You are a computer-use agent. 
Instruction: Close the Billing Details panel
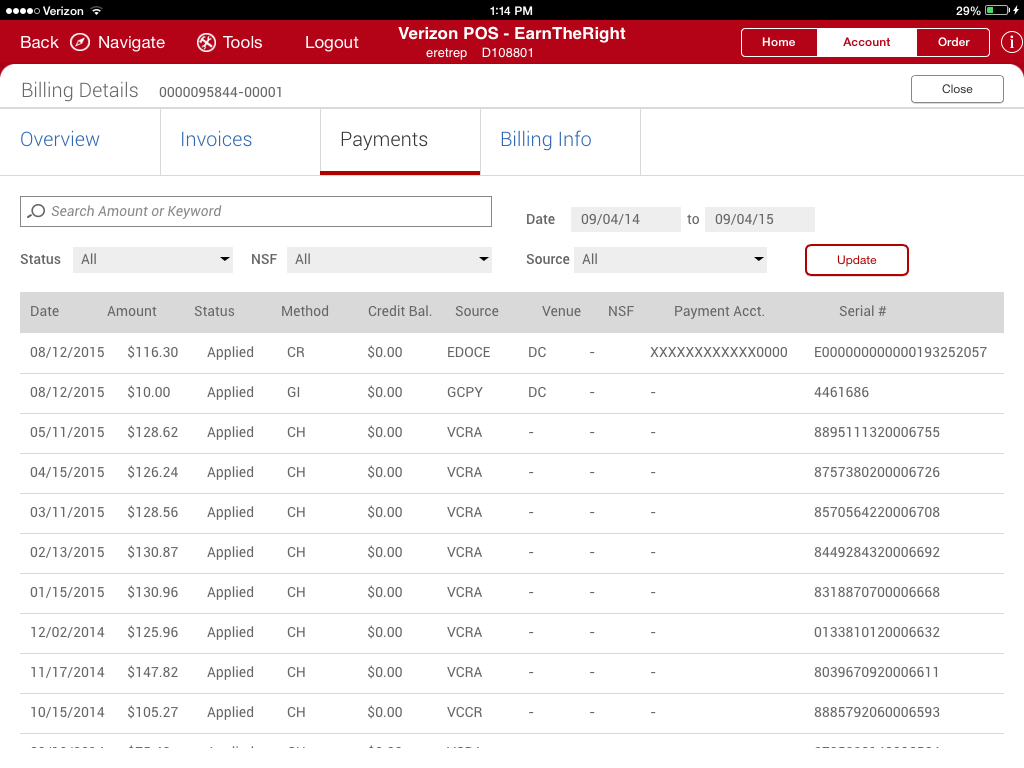point(957,89)
